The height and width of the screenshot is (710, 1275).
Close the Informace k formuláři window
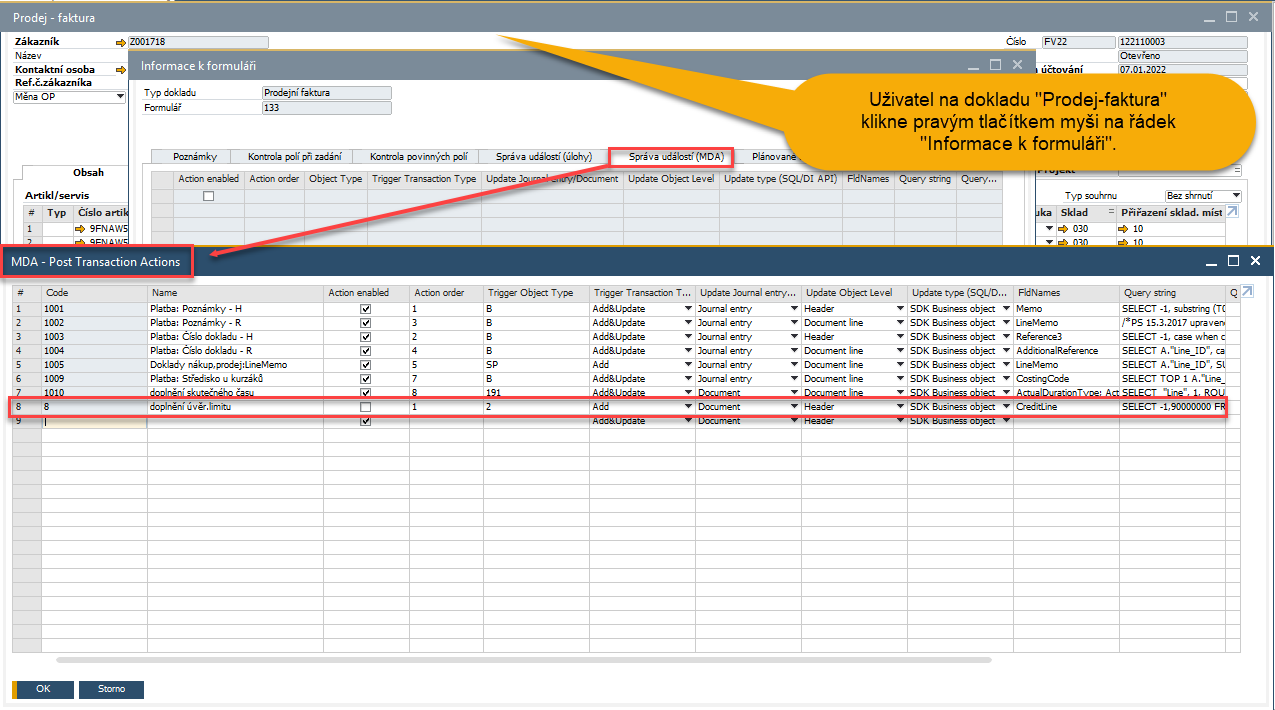point(1017,64)
